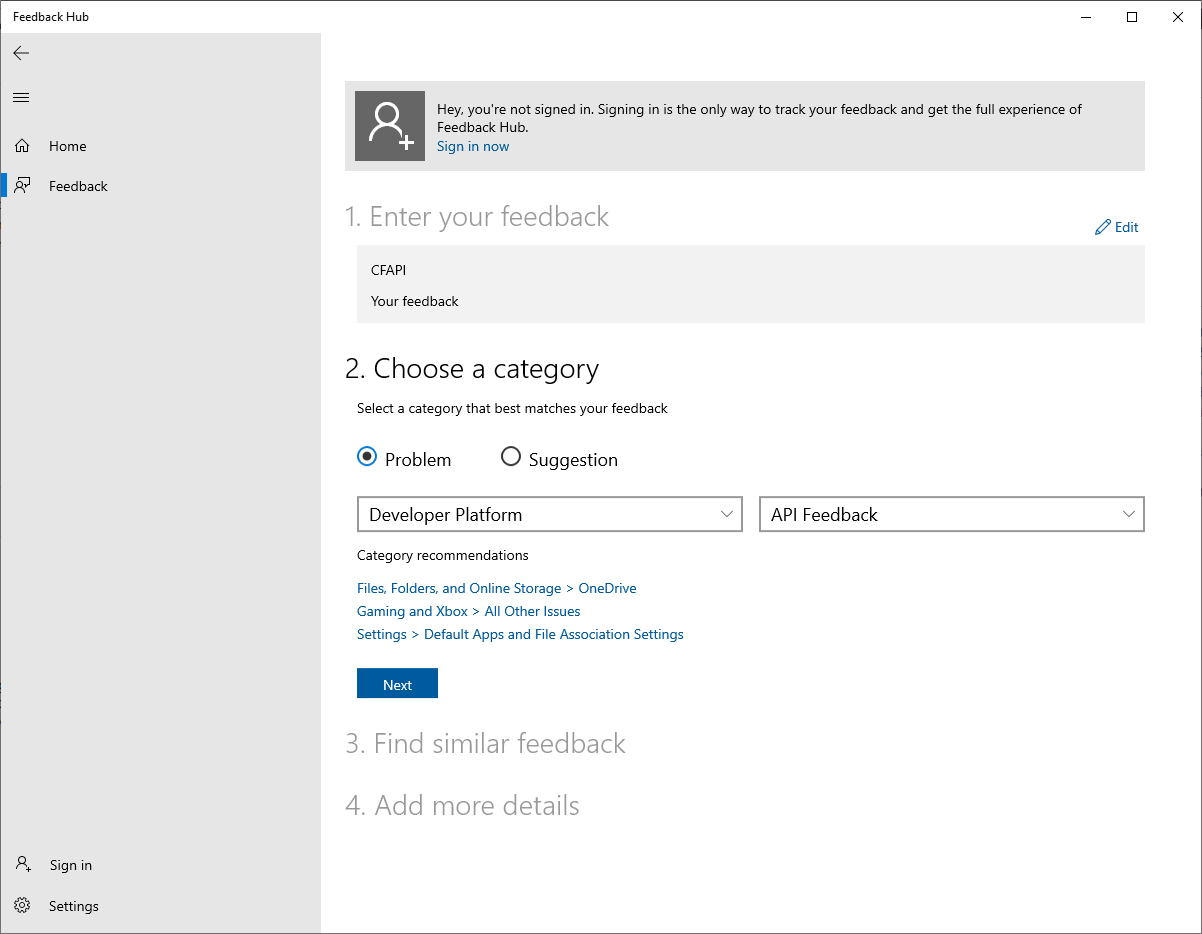Select the Home house icon in sidebar

tap(22, 145)
